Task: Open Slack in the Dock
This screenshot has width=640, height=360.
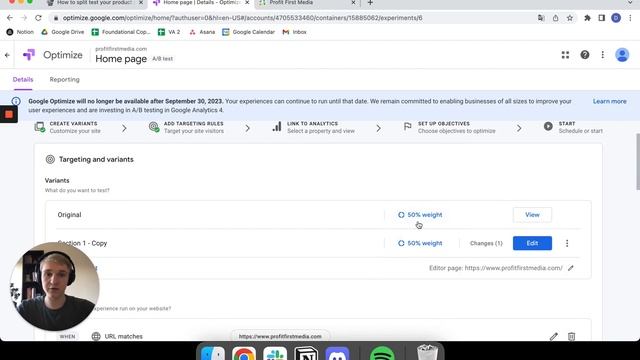Action: click(275, 353)
